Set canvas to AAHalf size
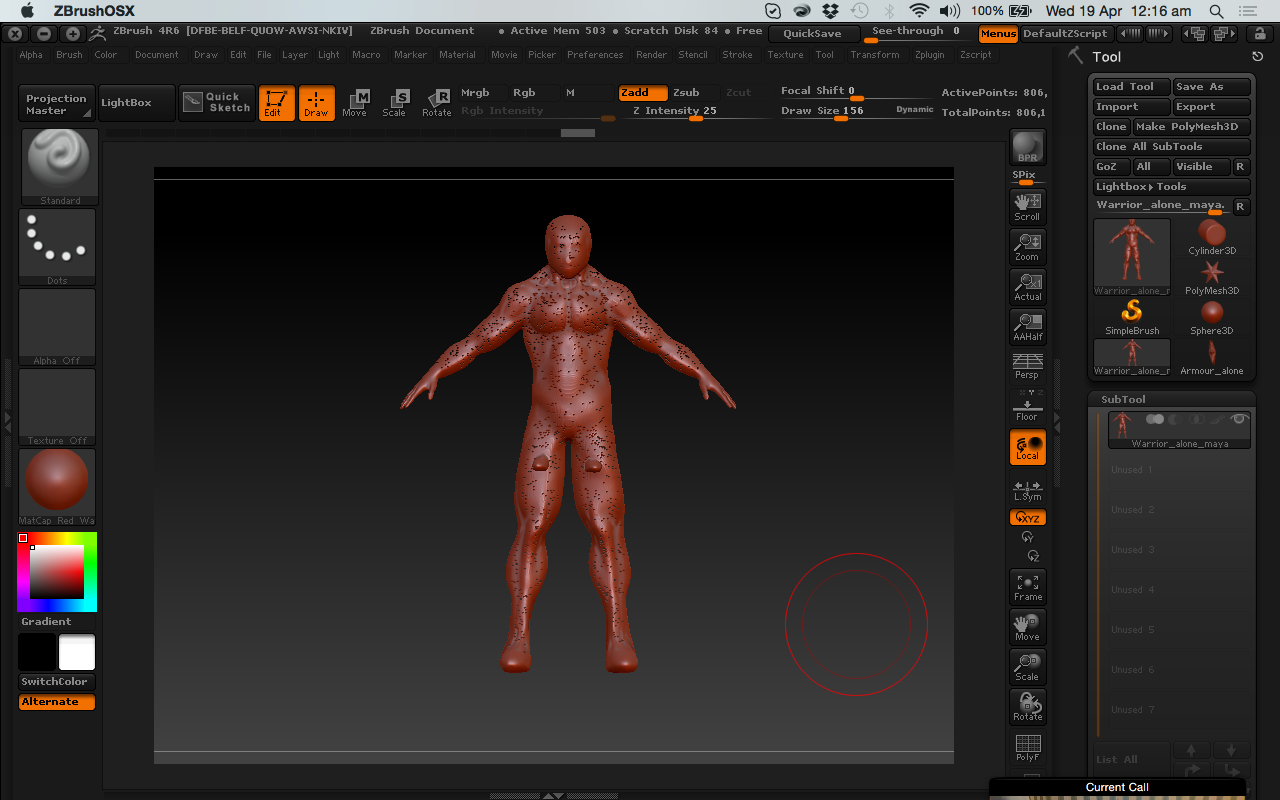 point(1028,327)
